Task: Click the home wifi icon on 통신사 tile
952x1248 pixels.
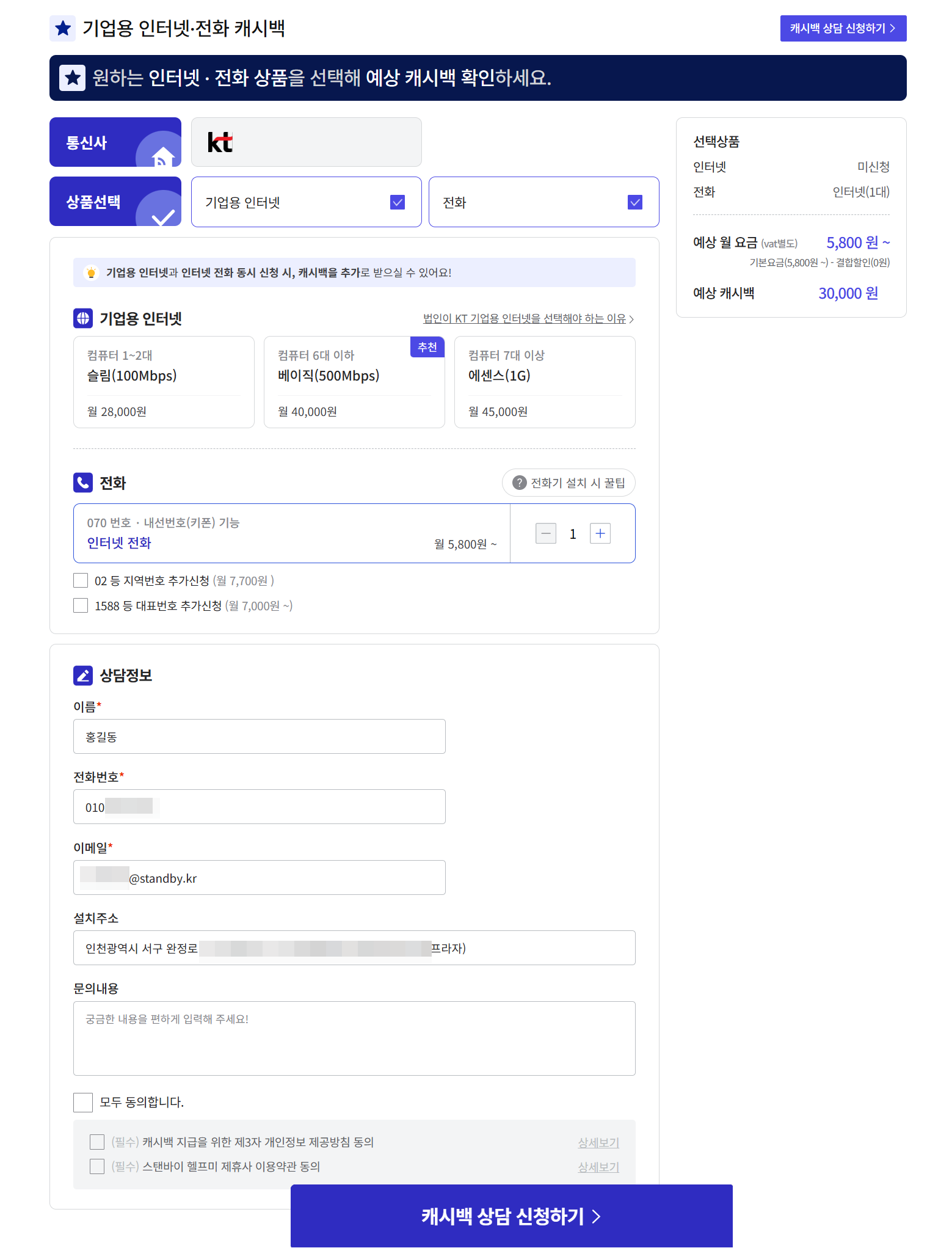Action: pos(162,156)
